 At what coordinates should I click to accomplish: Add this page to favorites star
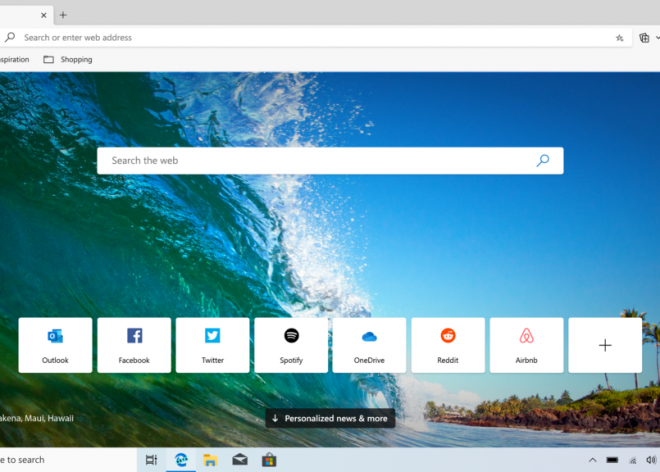point(620,38)
